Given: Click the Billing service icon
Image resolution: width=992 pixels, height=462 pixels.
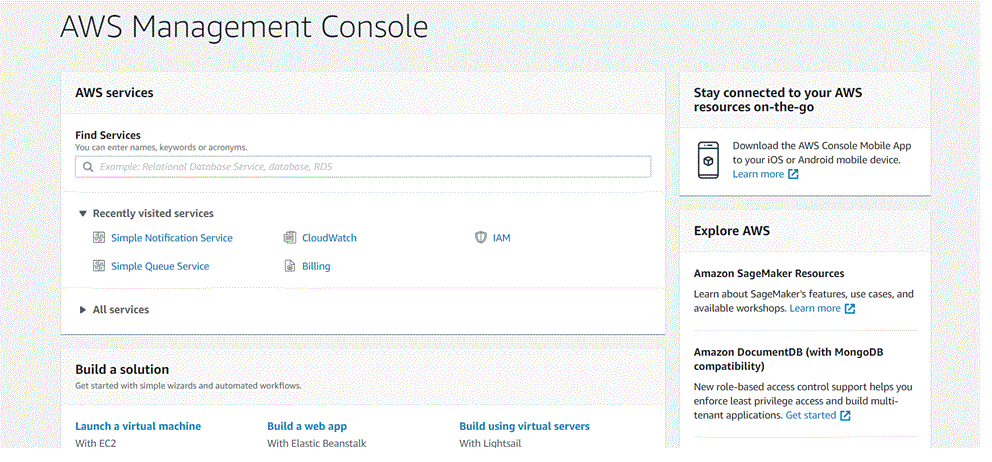Looking at the screenshot, I should click(290, 266).
